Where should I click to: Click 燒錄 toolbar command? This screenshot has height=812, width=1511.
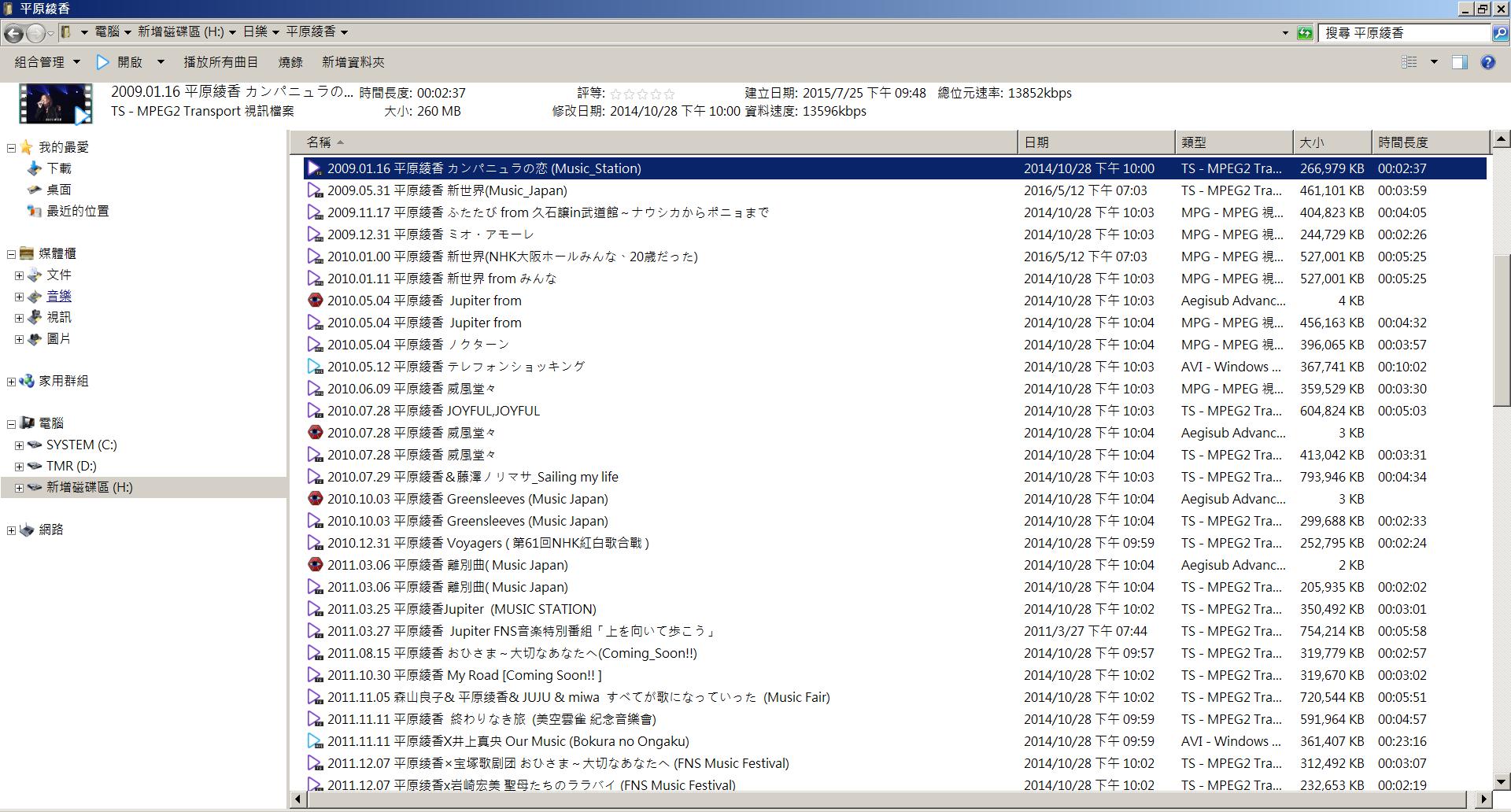pyautogui.click(x=290, y=62)
